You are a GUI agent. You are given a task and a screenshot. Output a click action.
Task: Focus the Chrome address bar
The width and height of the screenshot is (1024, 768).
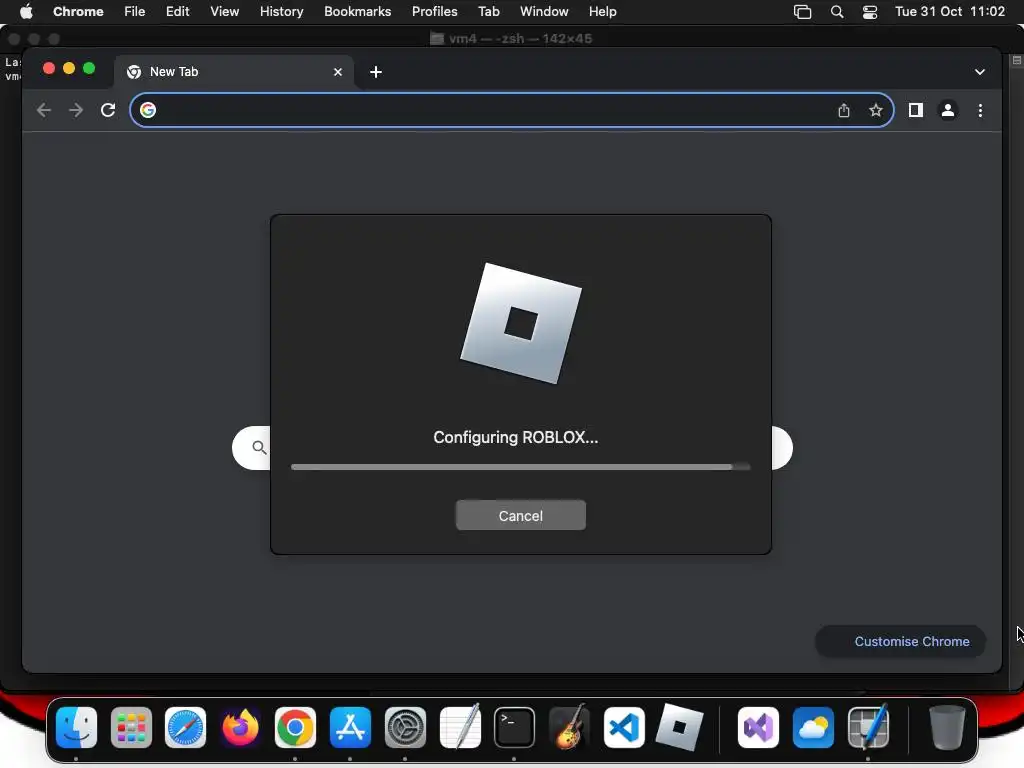511,110
